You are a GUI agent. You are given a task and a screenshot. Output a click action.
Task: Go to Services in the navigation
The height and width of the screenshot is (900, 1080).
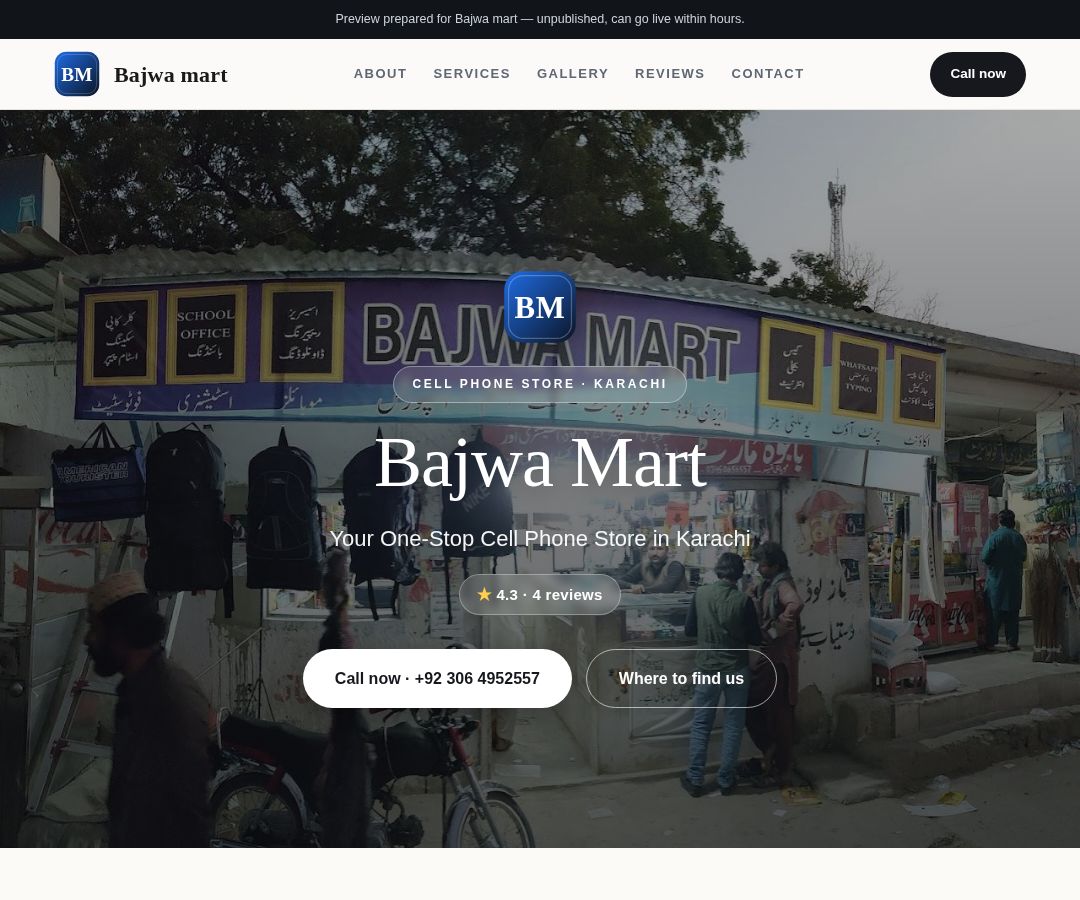click(x=472, y=74)
